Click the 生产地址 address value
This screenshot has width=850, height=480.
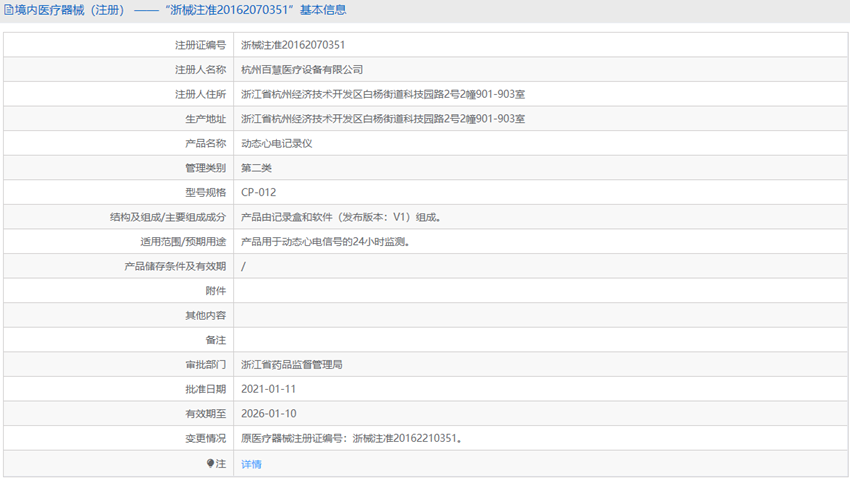(x=383, y=119)
